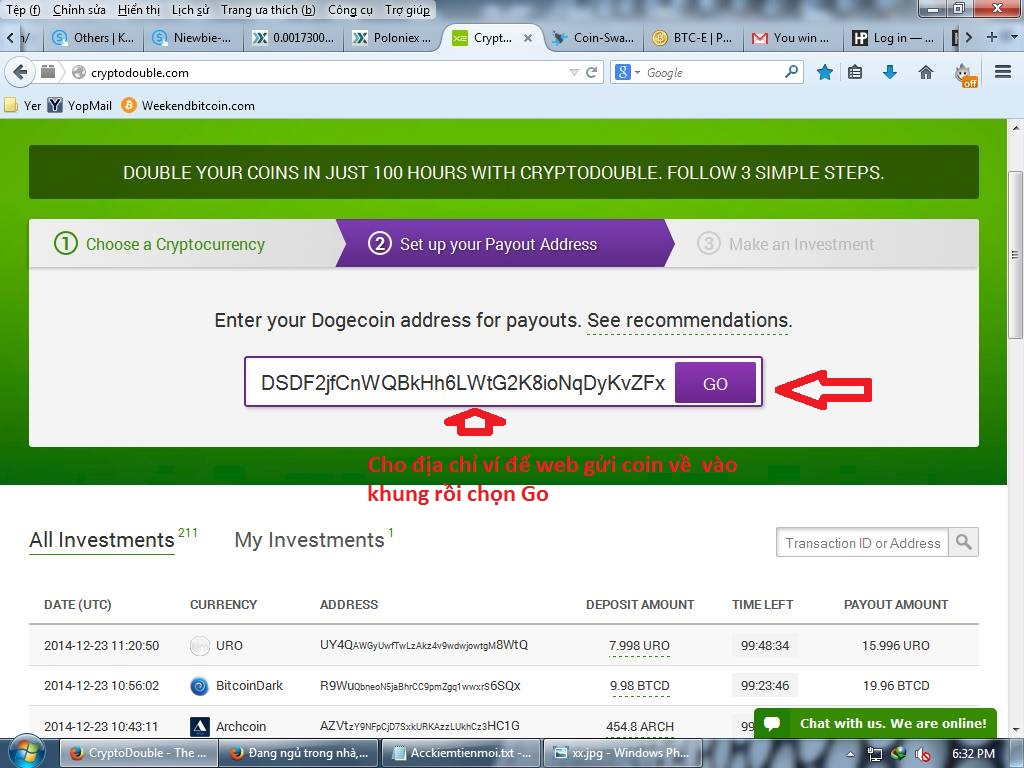1024x768 pixels.
Task: Click the 9.98 BTCD deposit amount
Action: 639,686
